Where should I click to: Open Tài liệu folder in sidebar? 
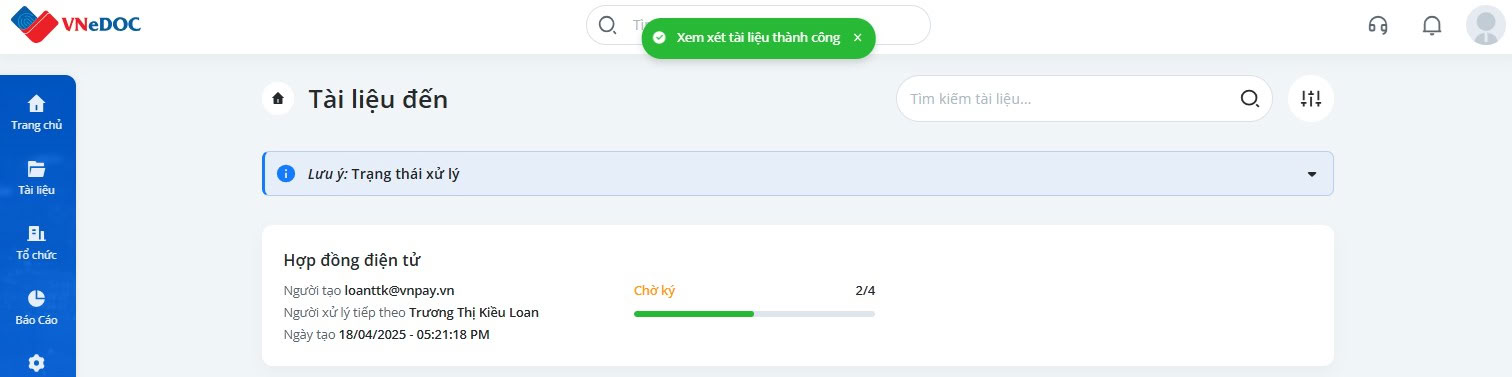[37, 178]
